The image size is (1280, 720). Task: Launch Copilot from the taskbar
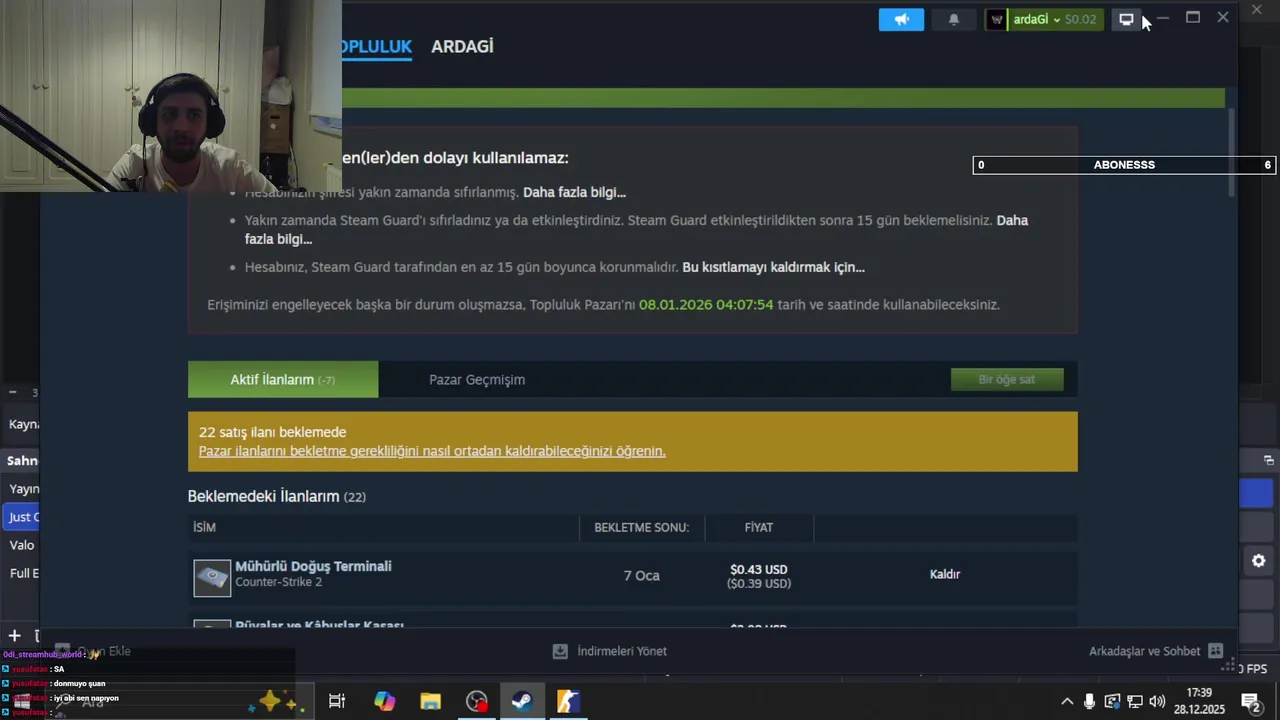[384, 701]
